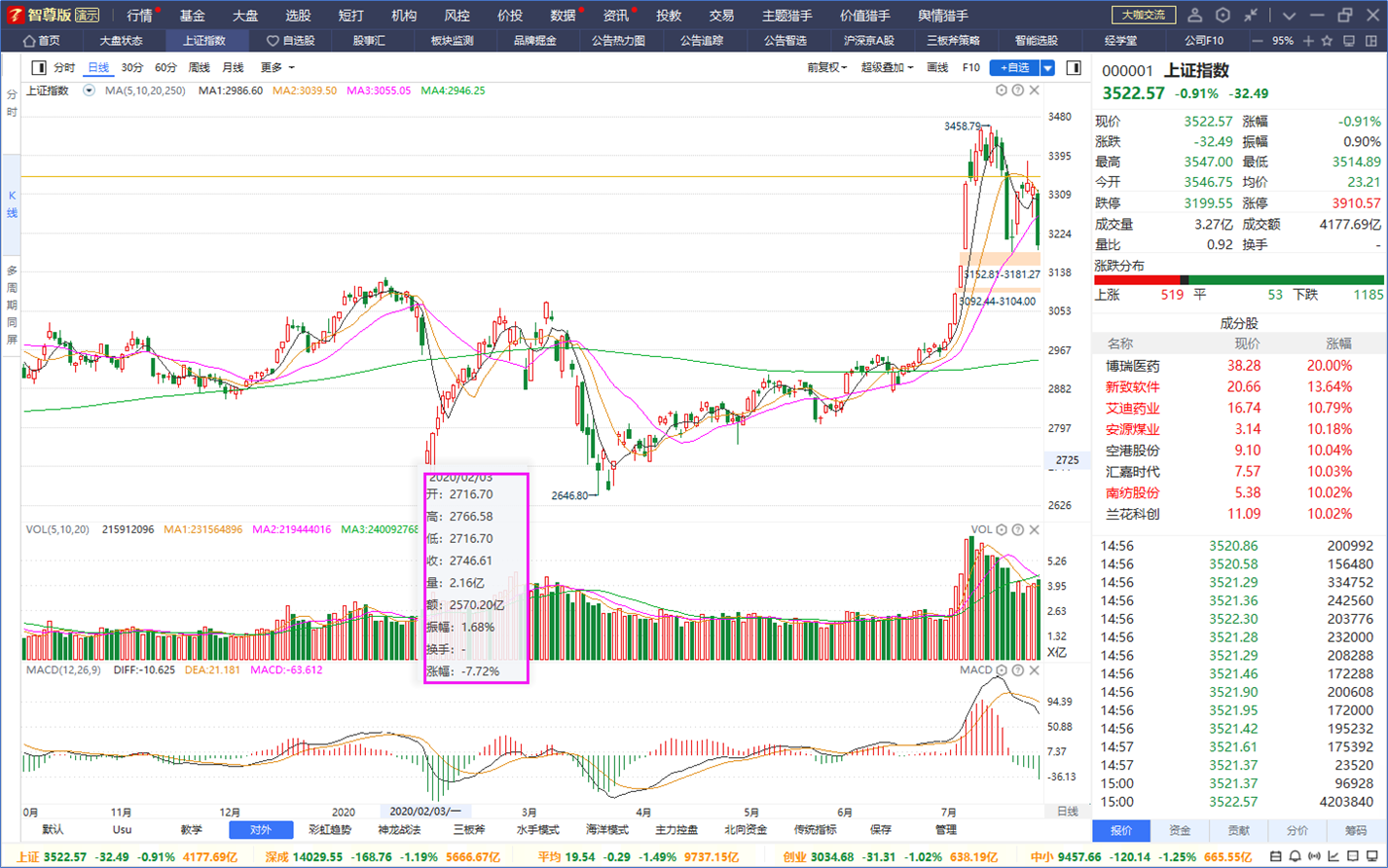Screen dimensions: 1388x868
Task: Open the dropdown arrow next to +自选
Action: coord(1048,68)
